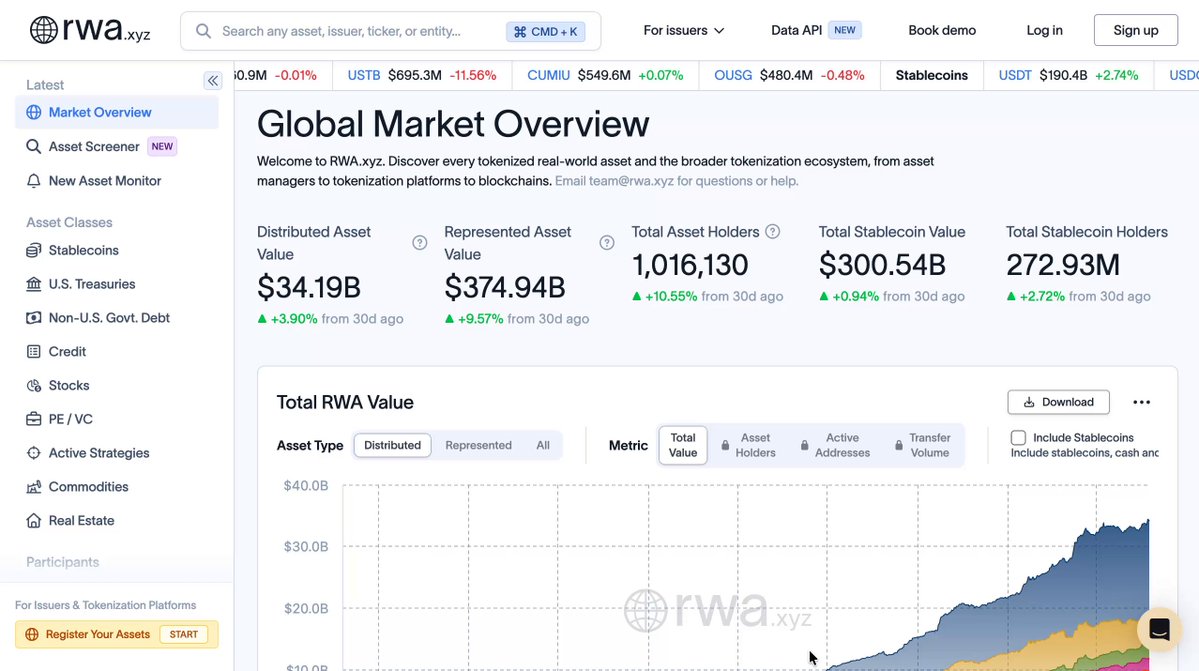Click the OUSG ticker item
This screenshot has height=671, width=1199.
pyautogui.click(x=789, y=76)
